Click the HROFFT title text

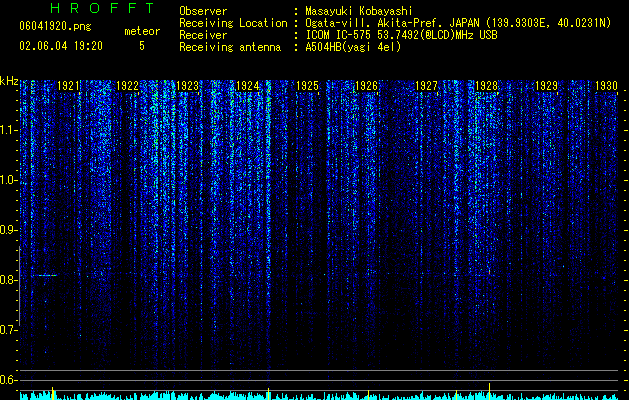[x=102, y=8]
